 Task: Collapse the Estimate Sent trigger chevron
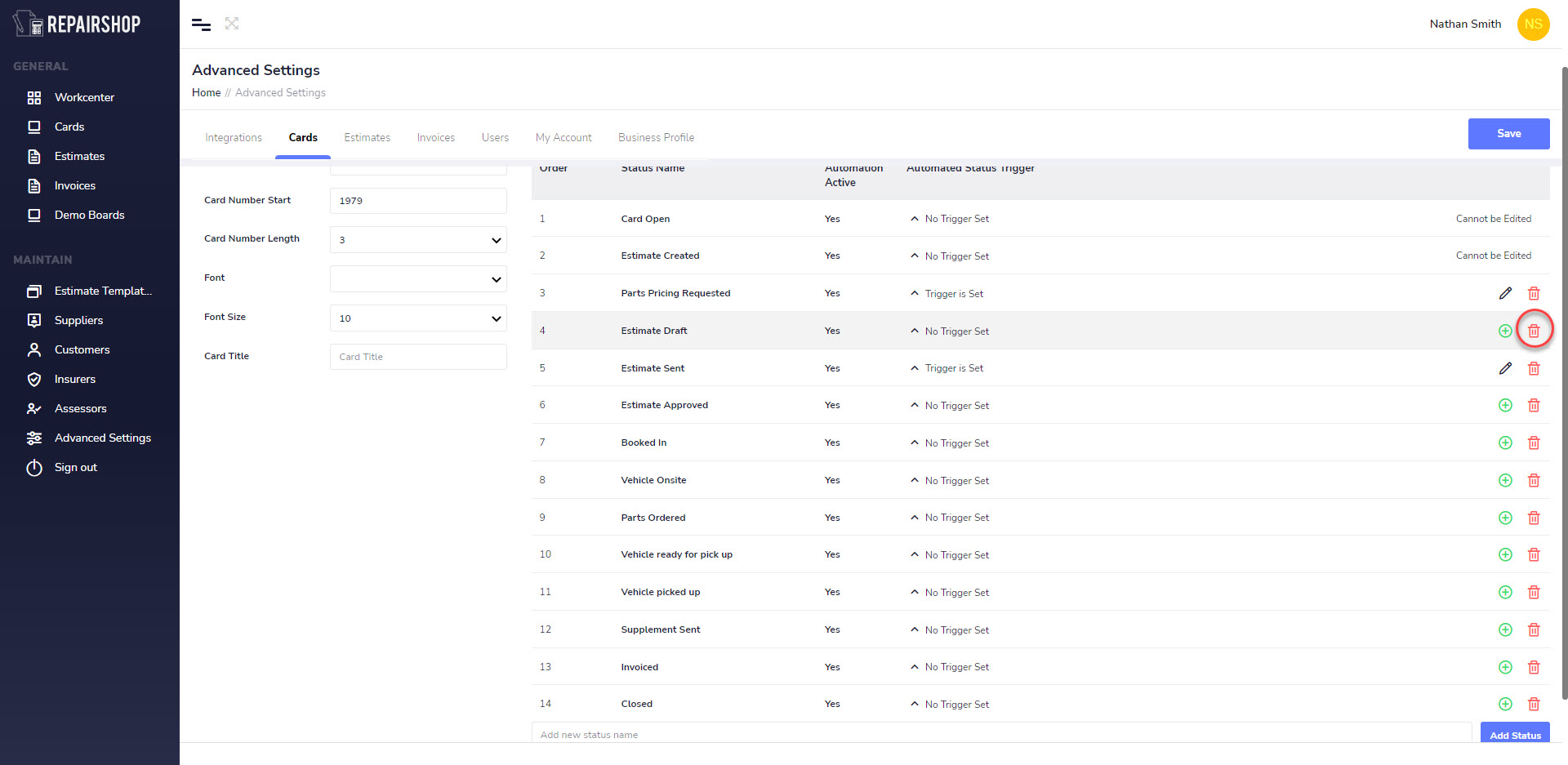point(915,368)
